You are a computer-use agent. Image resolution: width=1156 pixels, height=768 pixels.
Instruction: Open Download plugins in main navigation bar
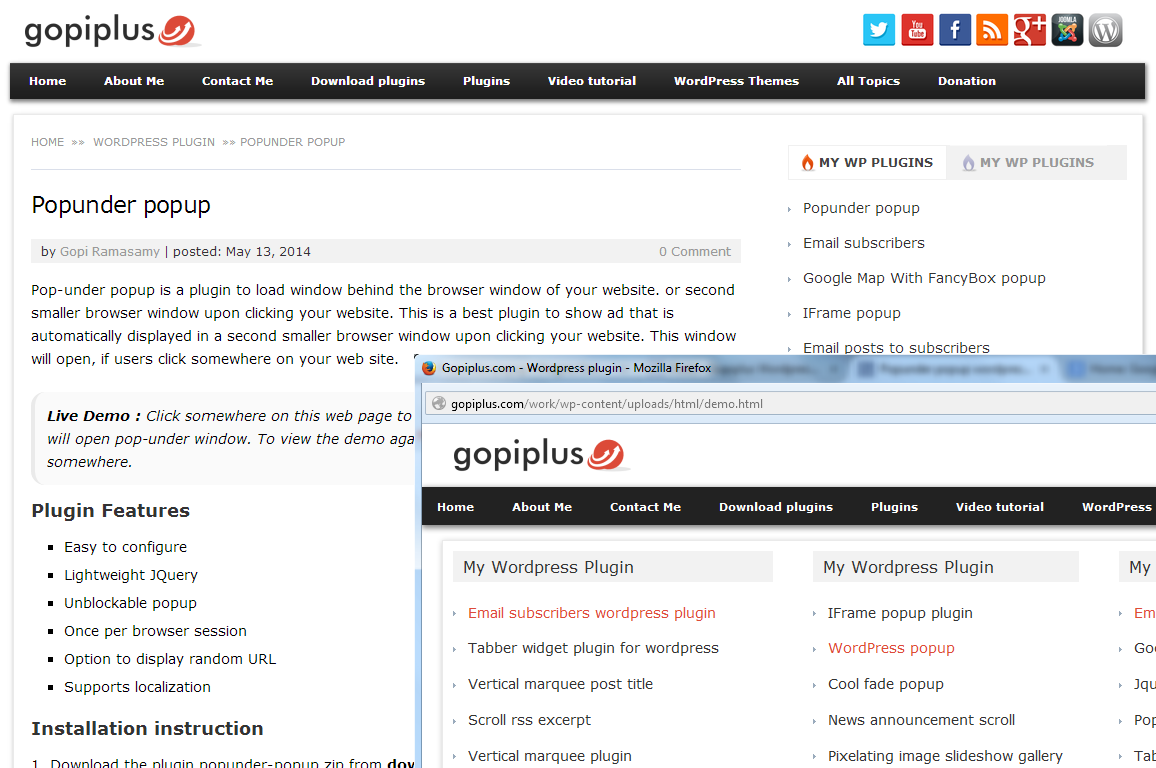click(368, 81)
